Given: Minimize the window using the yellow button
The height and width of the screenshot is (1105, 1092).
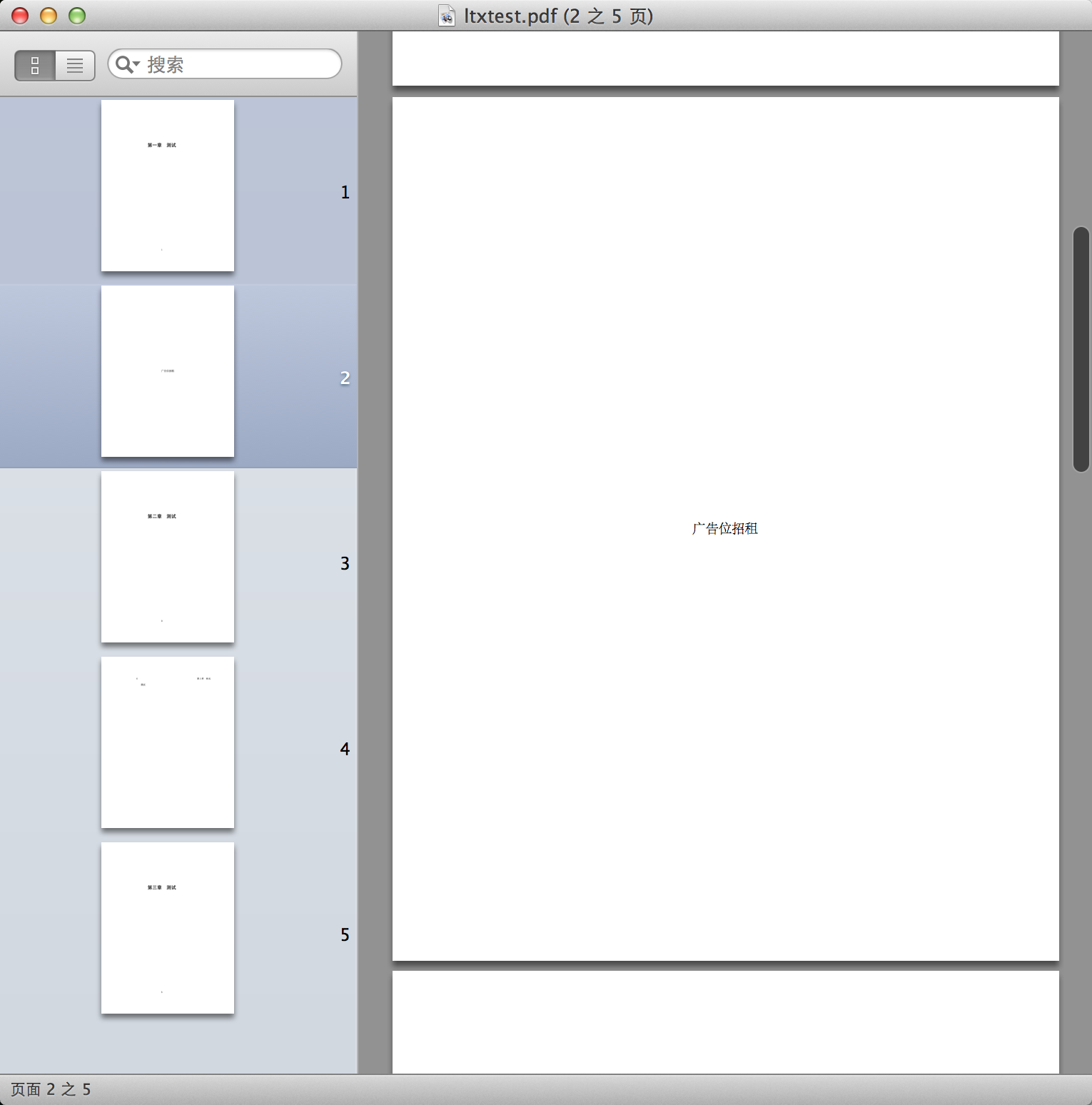Looking at the screenshot, I should click(49, 16).
